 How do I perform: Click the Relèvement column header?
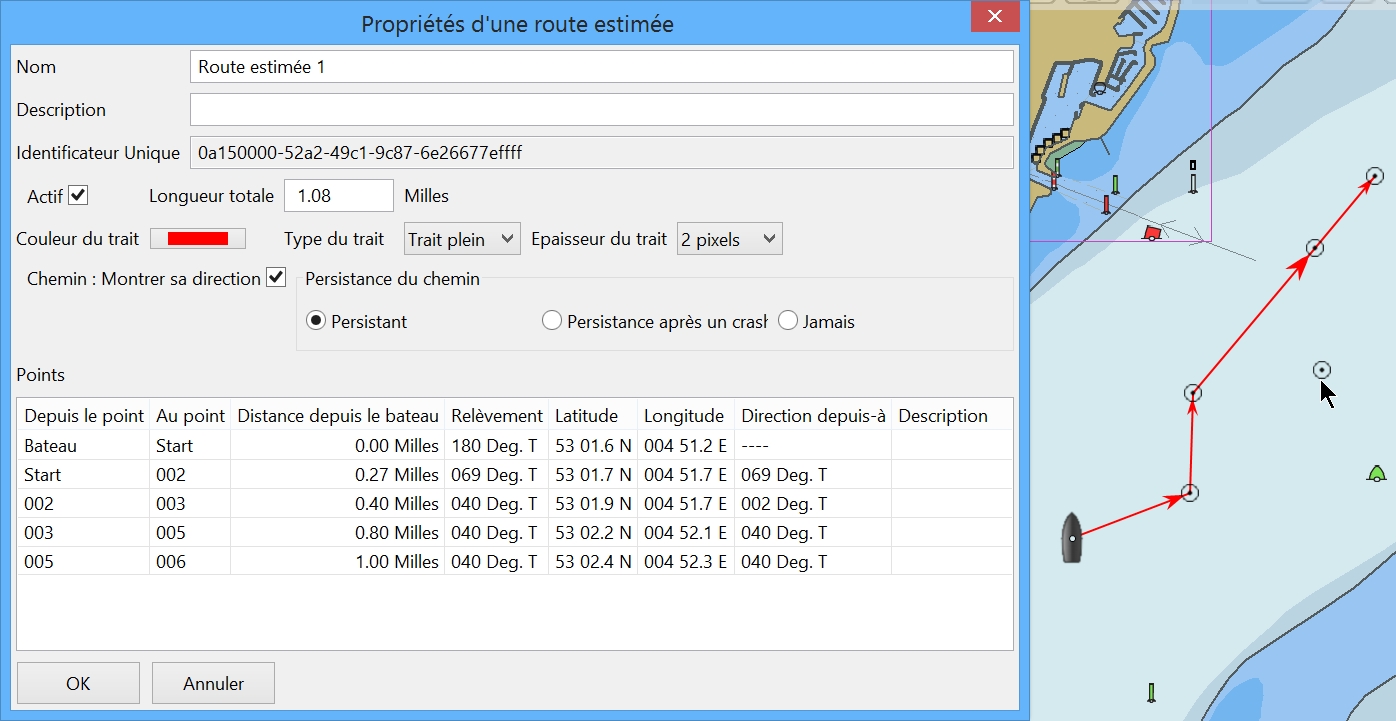[x=497, y=416]
